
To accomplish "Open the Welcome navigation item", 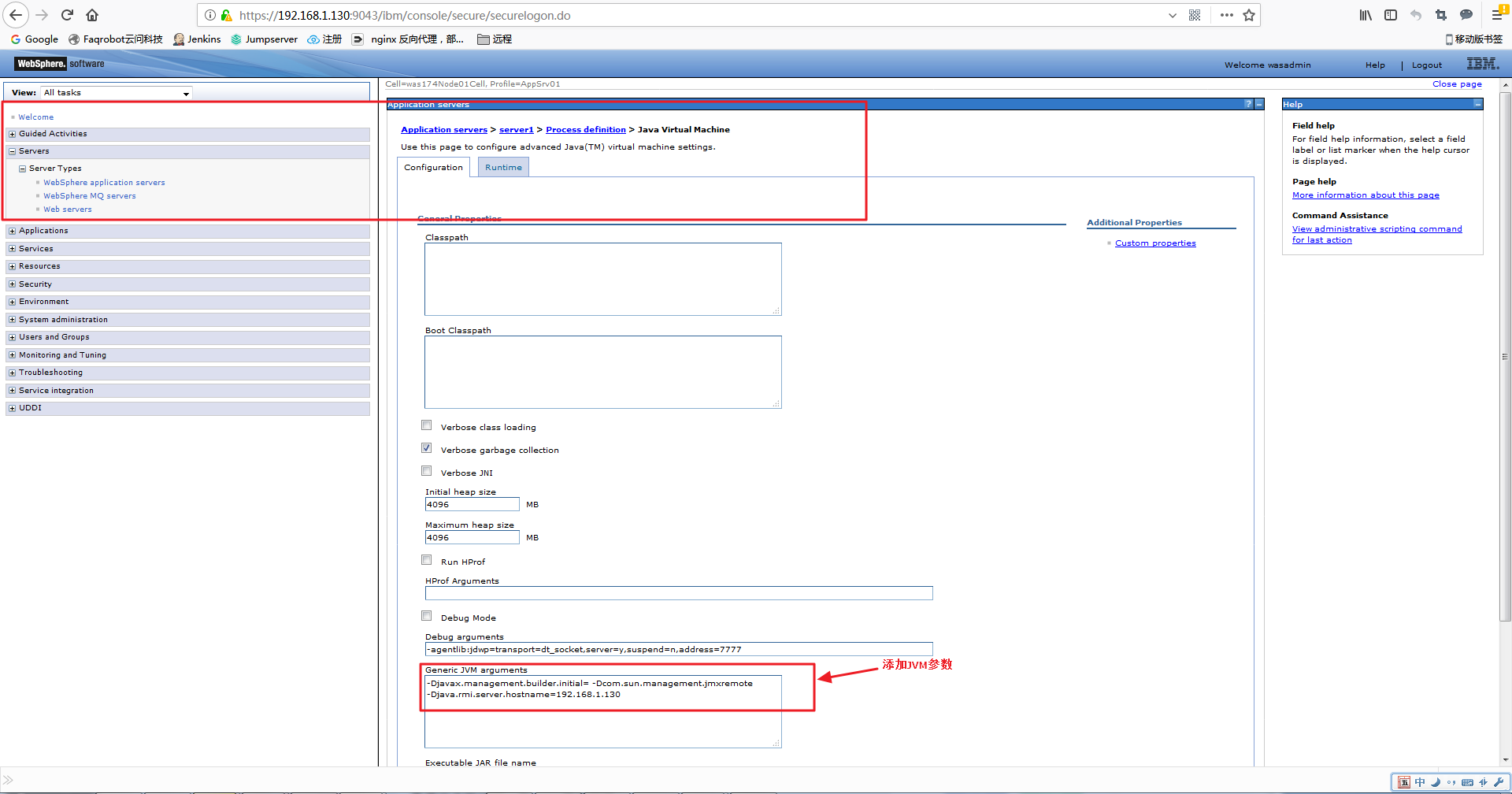I will [x=36, y=117].
